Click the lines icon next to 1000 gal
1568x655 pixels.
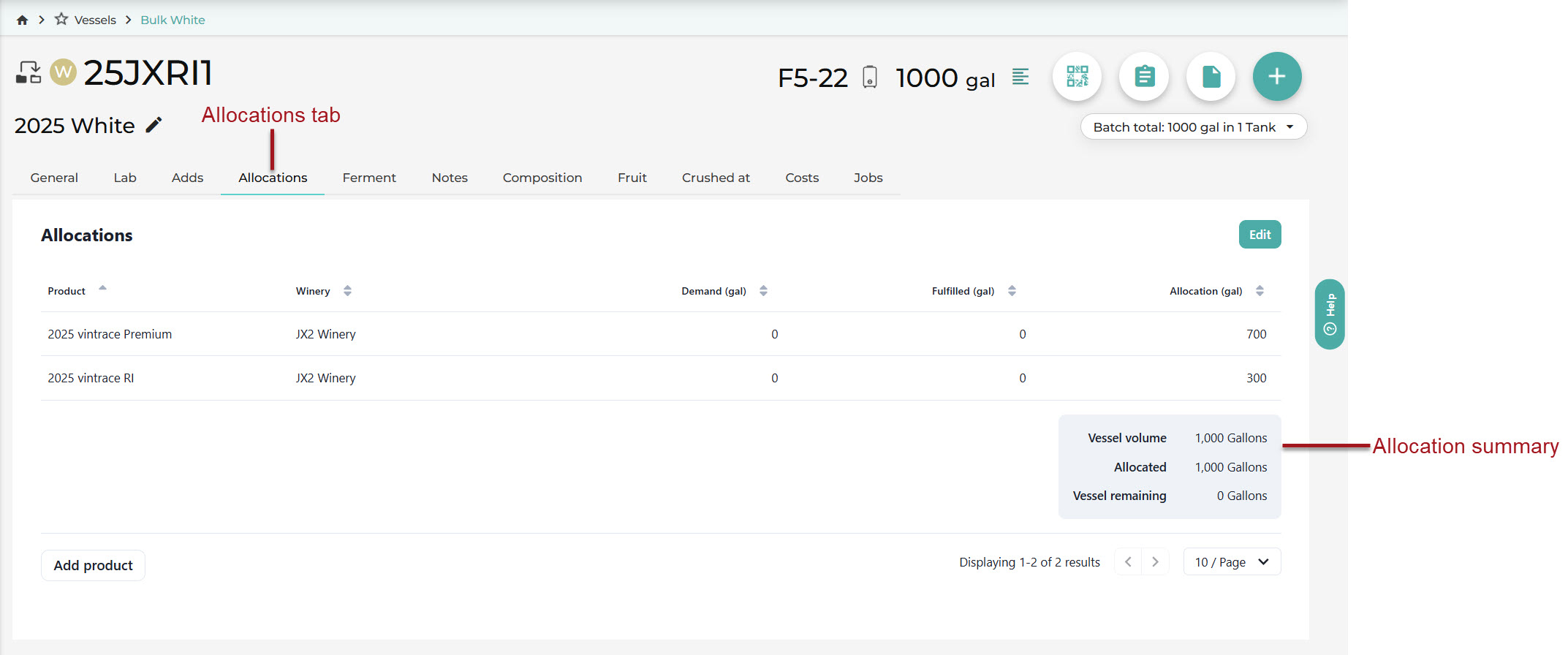(1020, 76)
